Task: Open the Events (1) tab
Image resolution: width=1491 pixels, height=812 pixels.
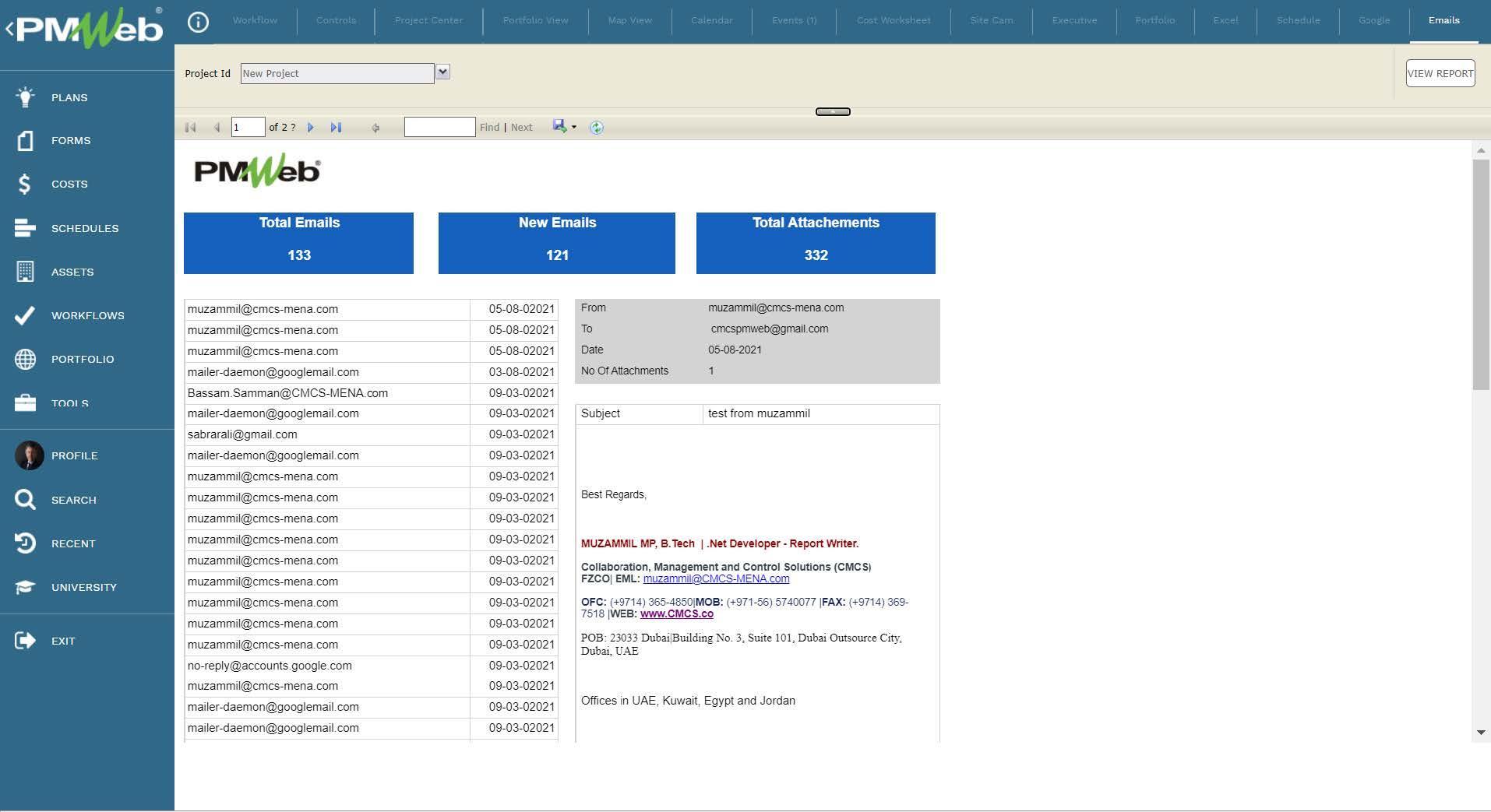Action: pyautogui.click(x=794, y=20)
